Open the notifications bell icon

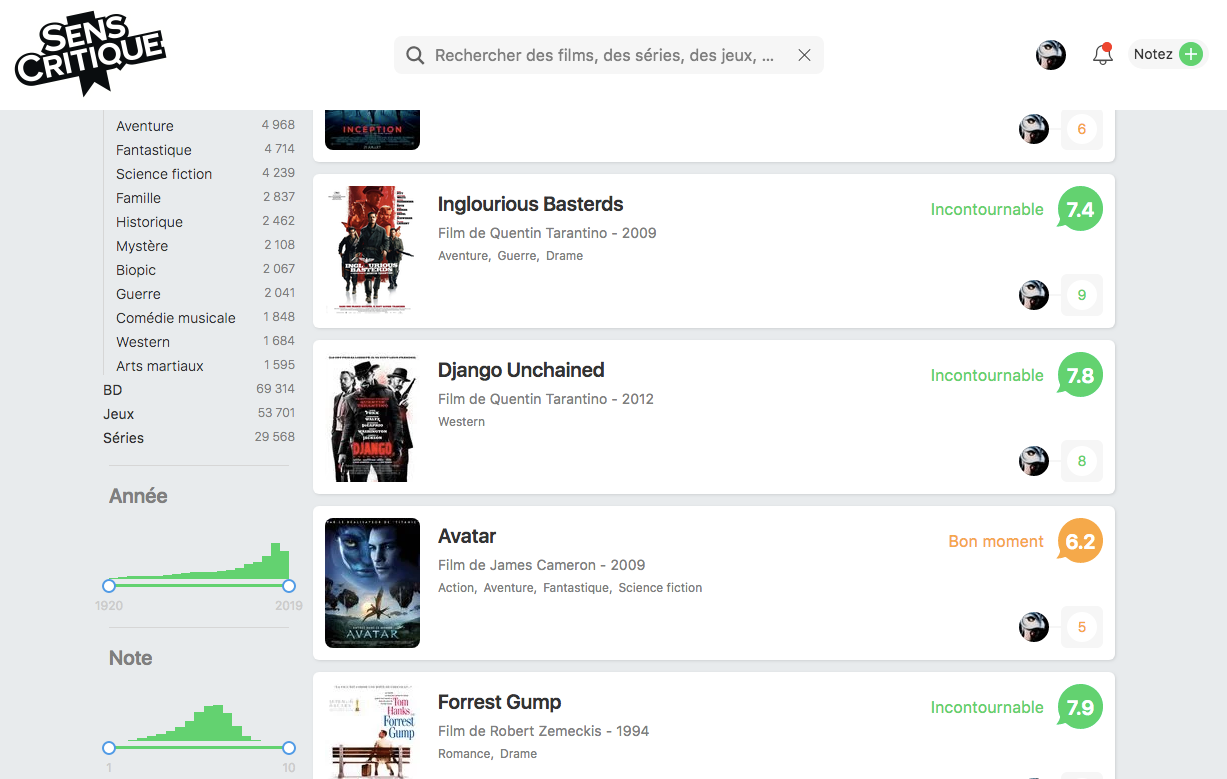1103,54
